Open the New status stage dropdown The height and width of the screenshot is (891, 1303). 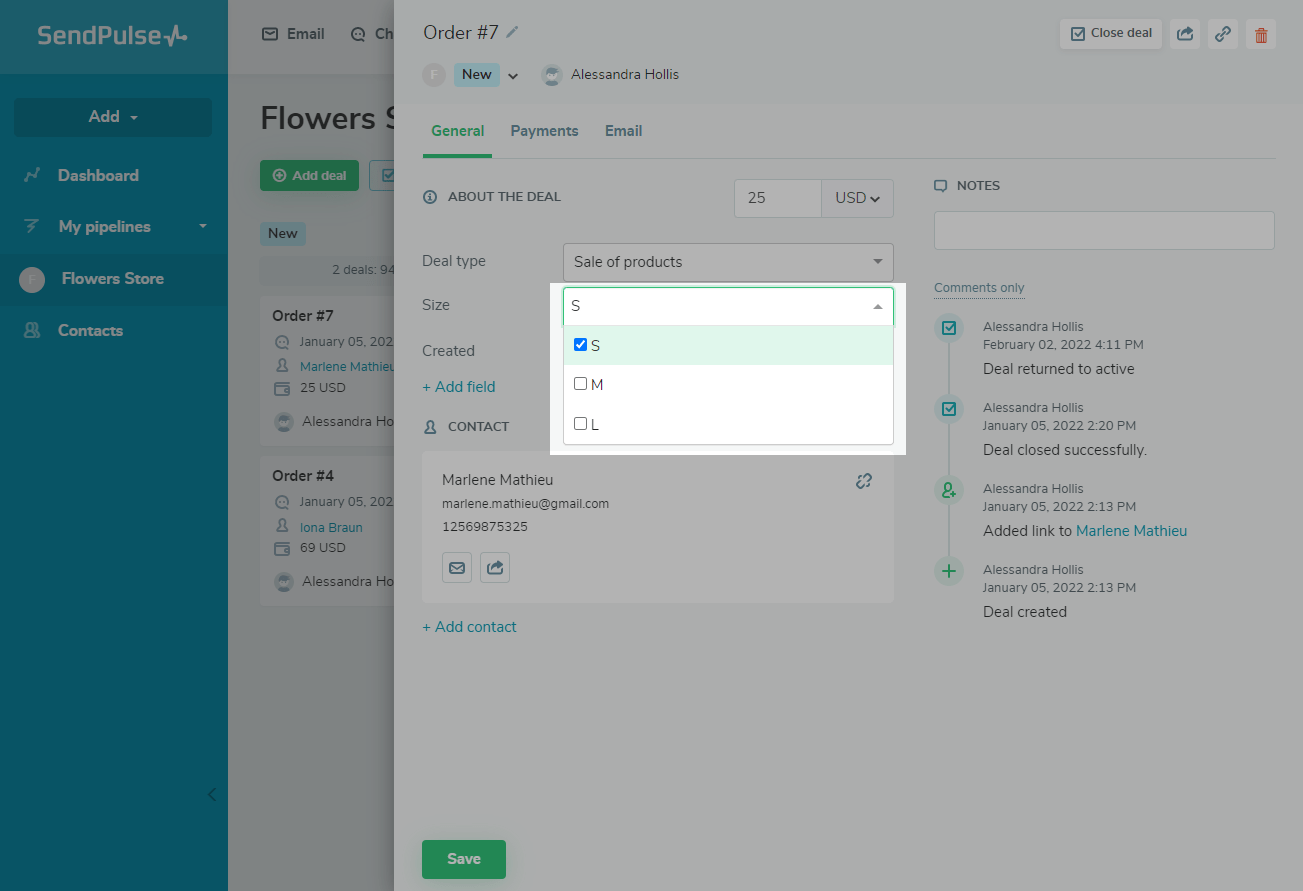click(513, 75)
